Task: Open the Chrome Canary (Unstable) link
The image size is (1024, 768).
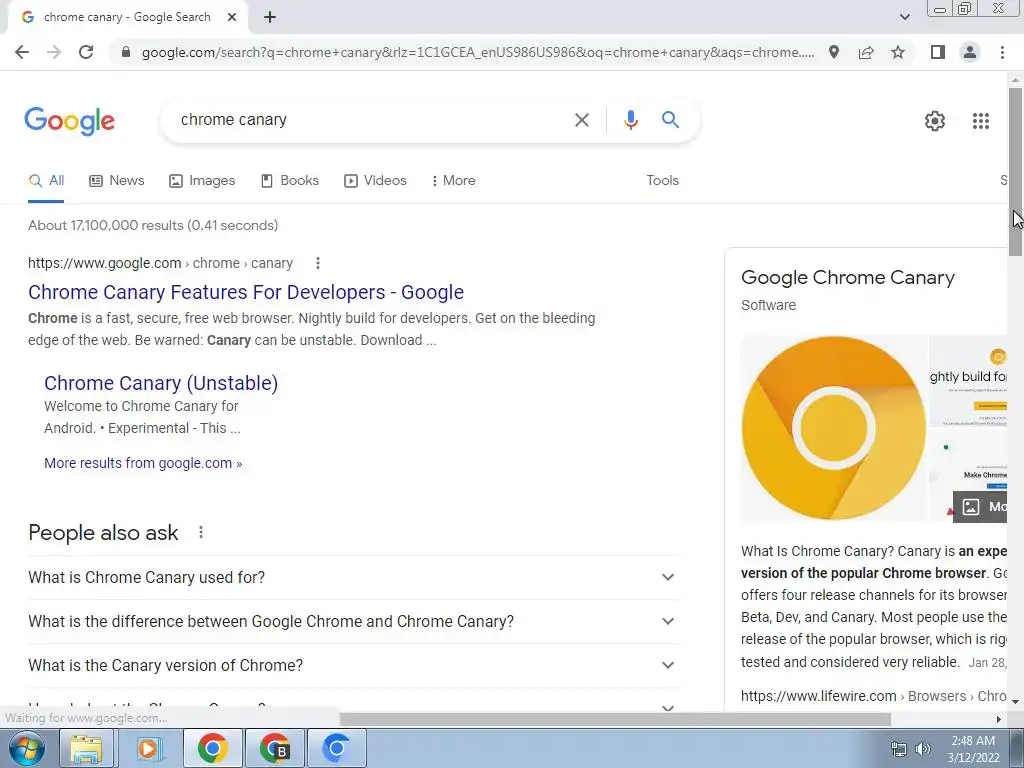Action: point(161,383)
